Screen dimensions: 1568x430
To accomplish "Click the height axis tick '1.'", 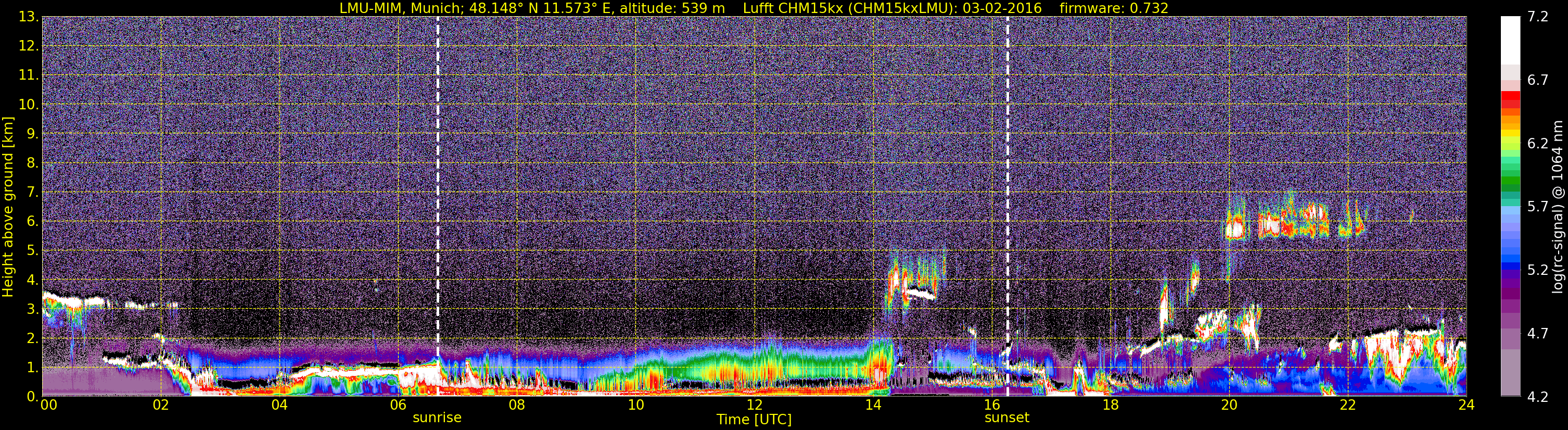I will (x=32, y=368).
